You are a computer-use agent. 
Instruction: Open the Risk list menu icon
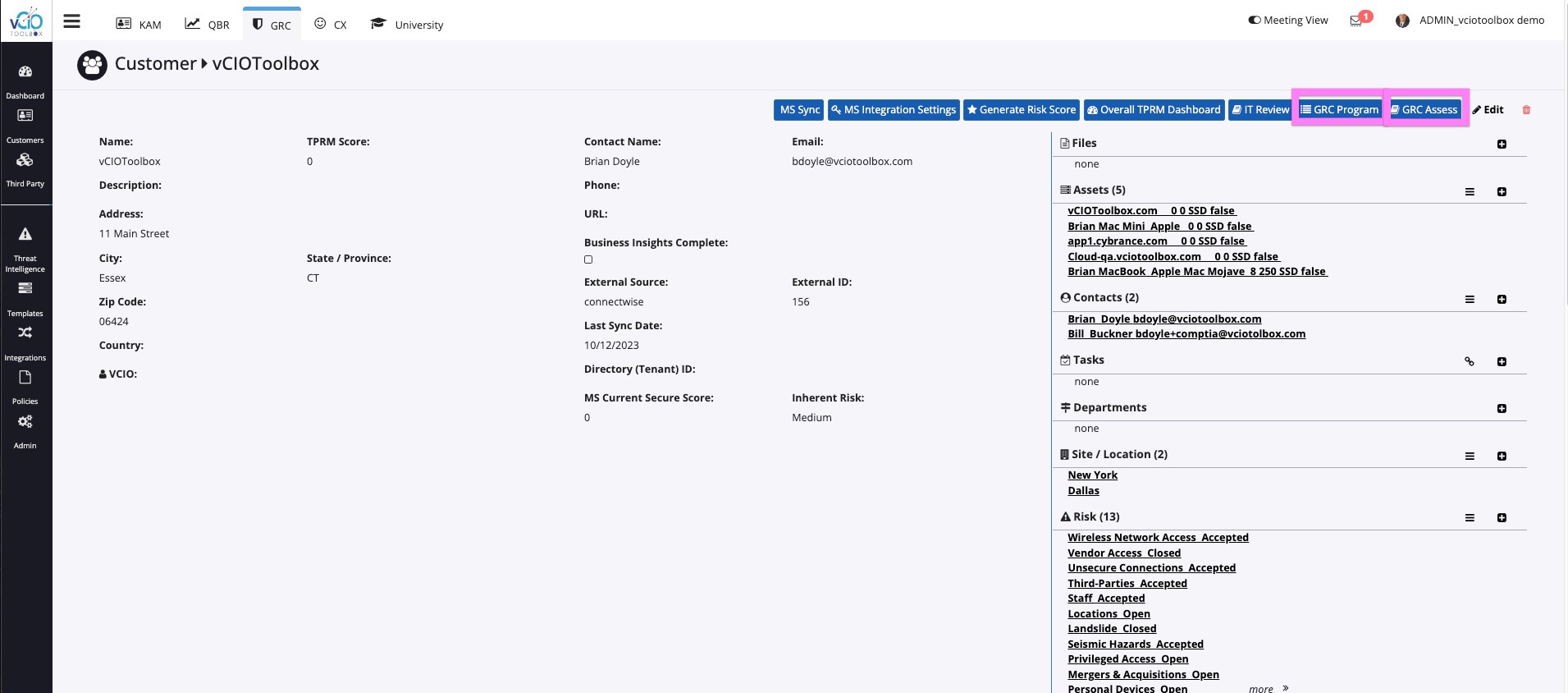[1470, 518]
